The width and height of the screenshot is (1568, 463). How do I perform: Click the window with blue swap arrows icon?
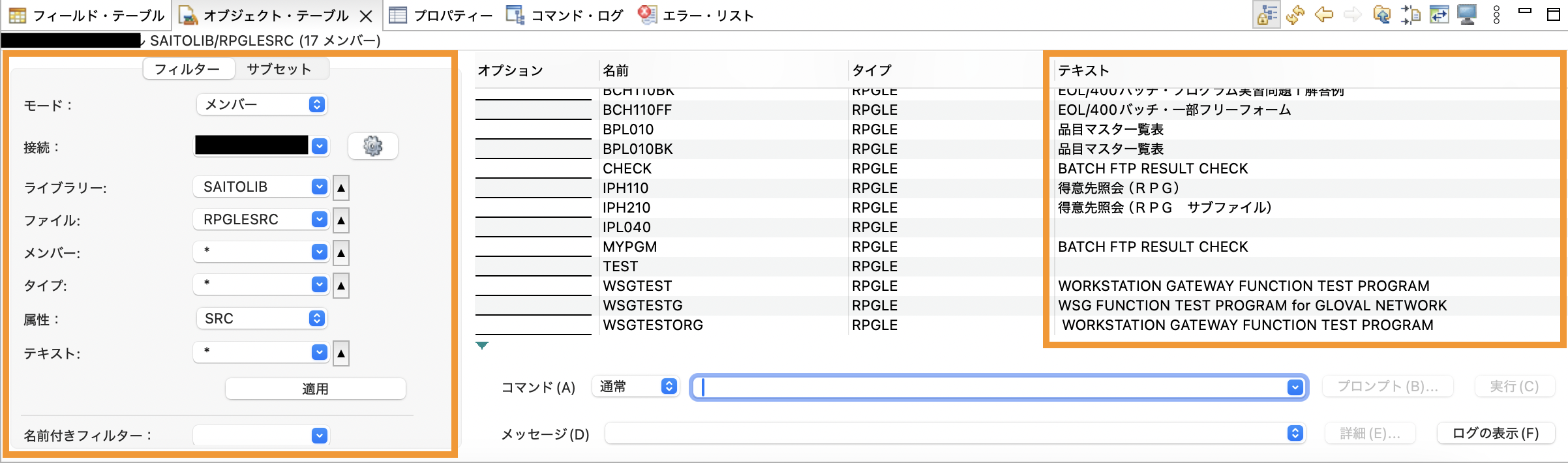pos(1439,14)
